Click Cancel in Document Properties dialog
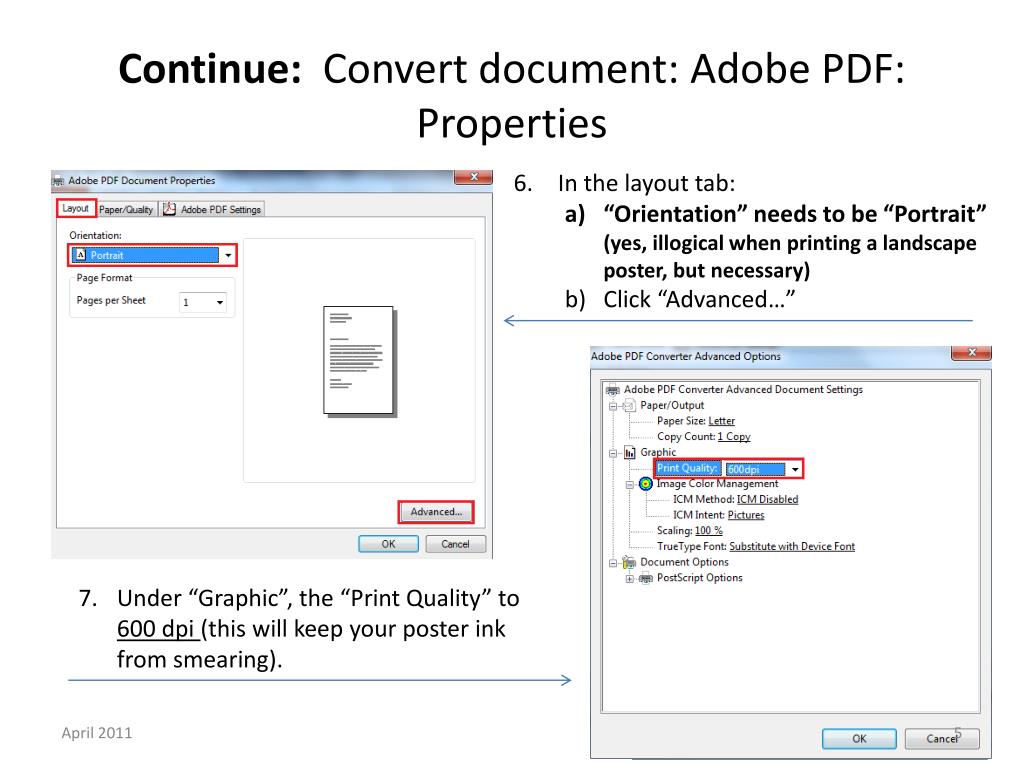The width and height of the screenshot is (1024, 768). click(455, 544)
